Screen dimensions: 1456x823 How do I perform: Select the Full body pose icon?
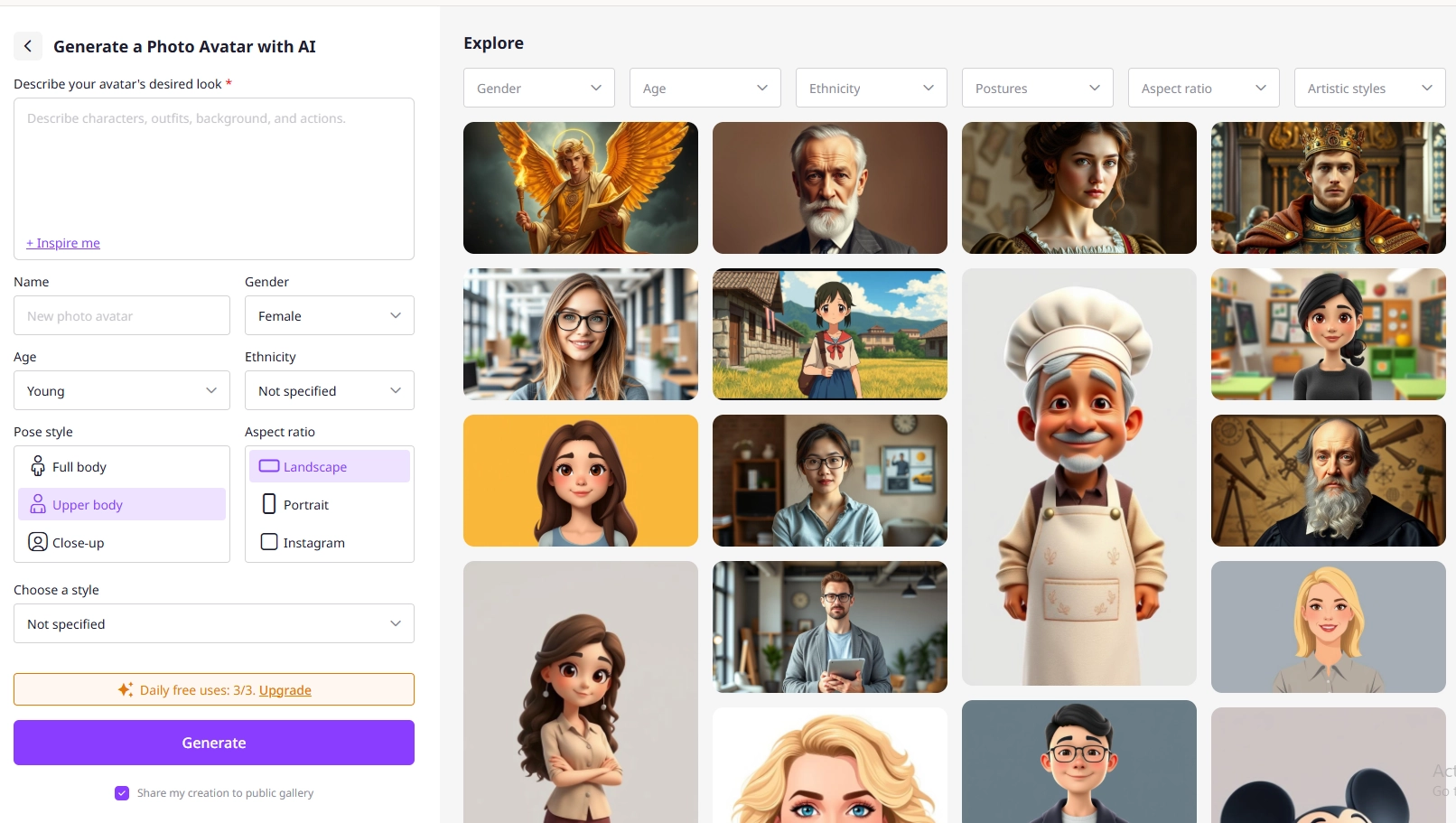click(38, 466)
